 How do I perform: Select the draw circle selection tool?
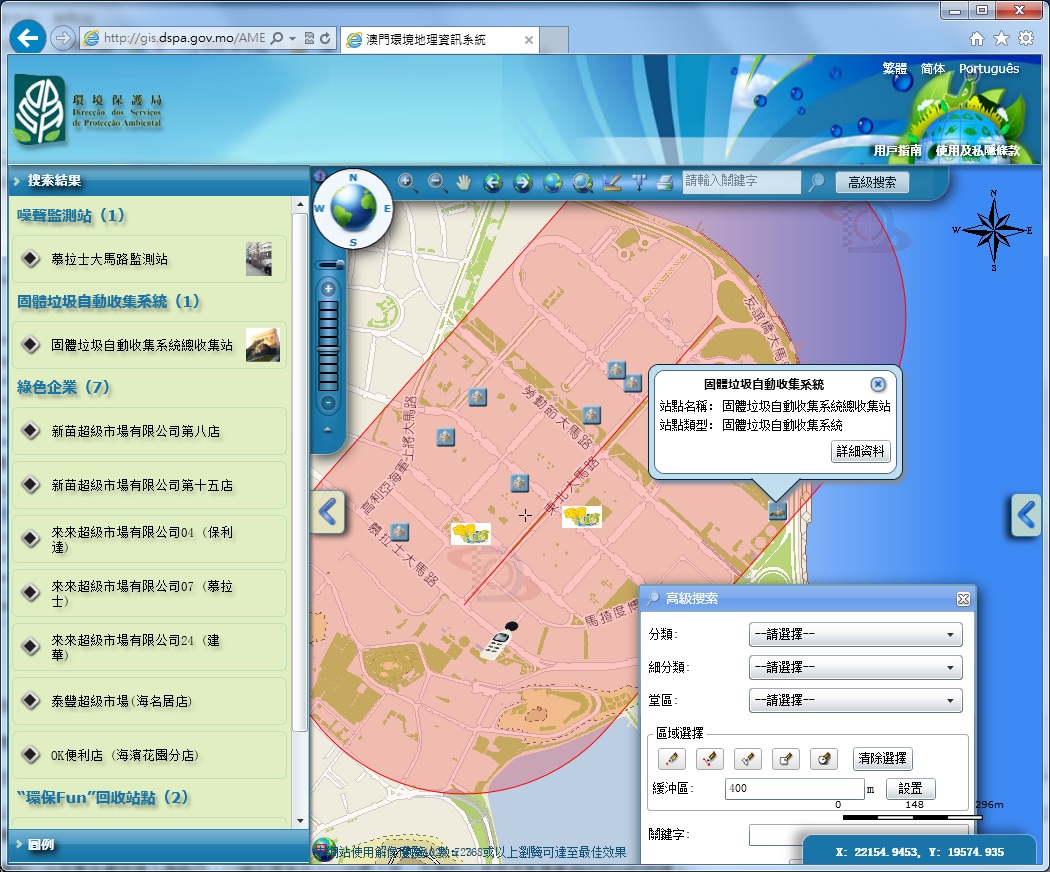pyautogui.click(x=823, y=758)
